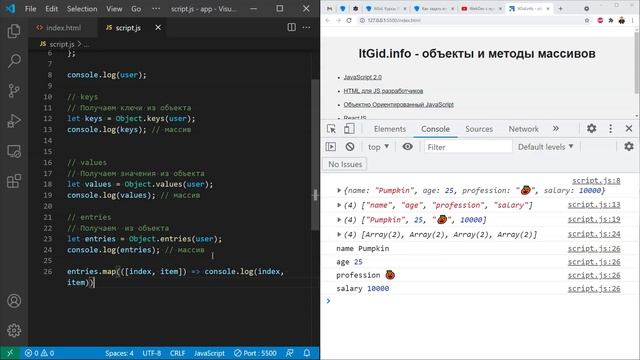
Task: Click the No Issues button
Action: coord(345,164)
